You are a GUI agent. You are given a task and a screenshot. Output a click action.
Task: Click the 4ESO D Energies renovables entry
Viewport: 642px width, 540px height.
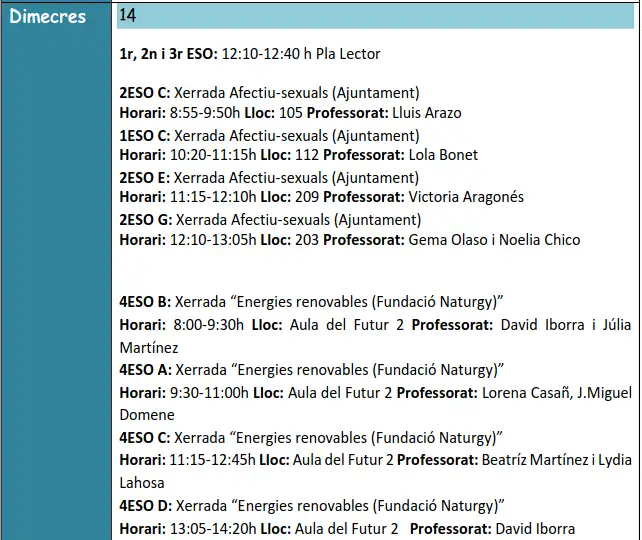[311, 505]
